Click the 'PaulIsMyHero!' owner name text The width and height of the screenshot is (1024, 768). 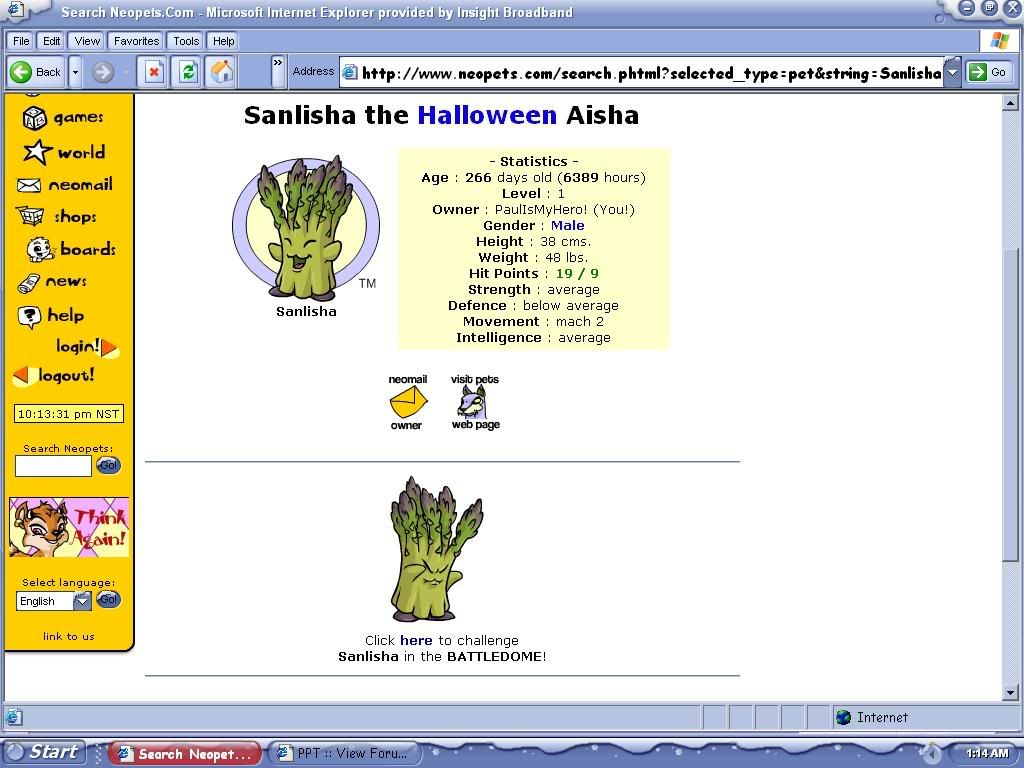541,210
